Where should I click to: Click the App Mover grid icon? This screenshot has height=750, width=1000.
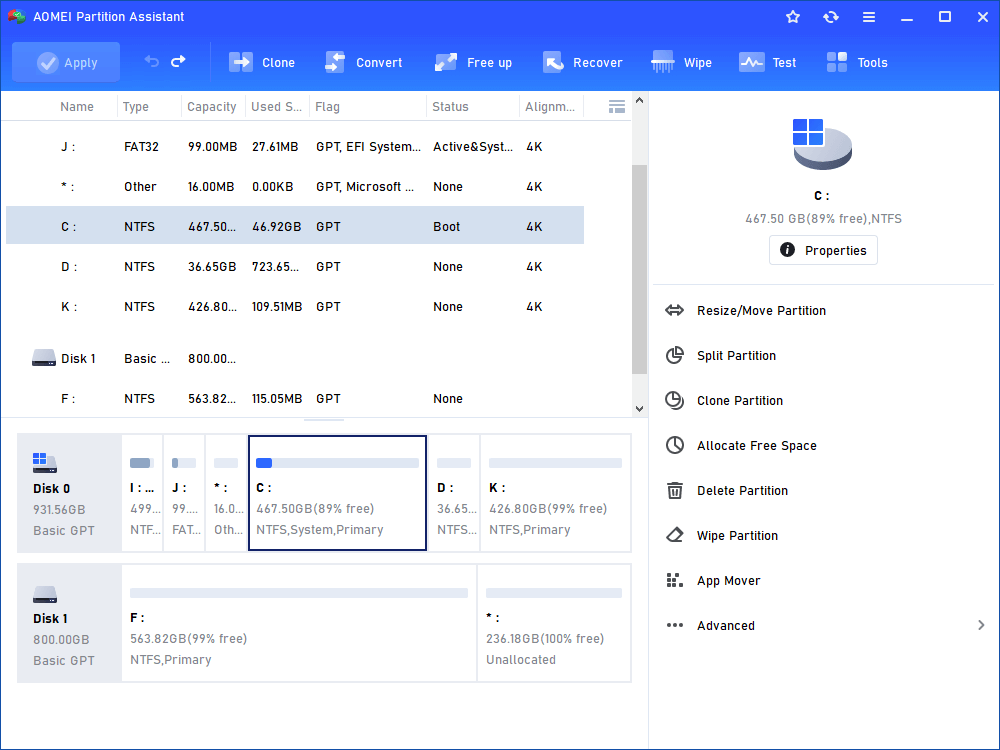[675, 580]
